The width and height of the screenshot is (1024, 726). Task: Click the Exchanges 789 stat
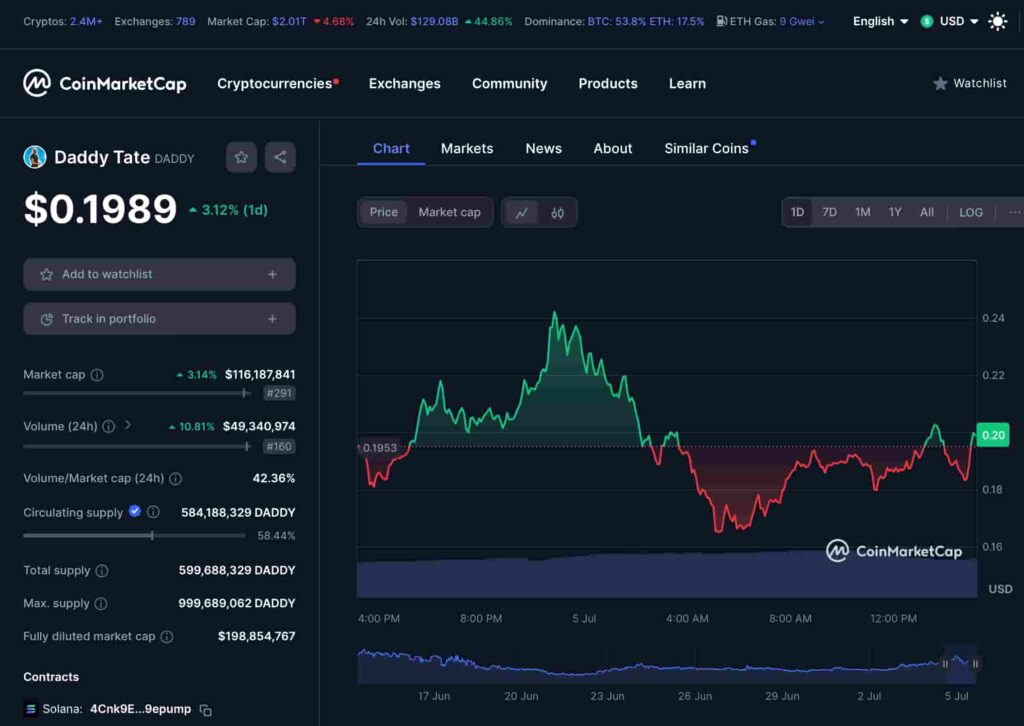(155, 22)
